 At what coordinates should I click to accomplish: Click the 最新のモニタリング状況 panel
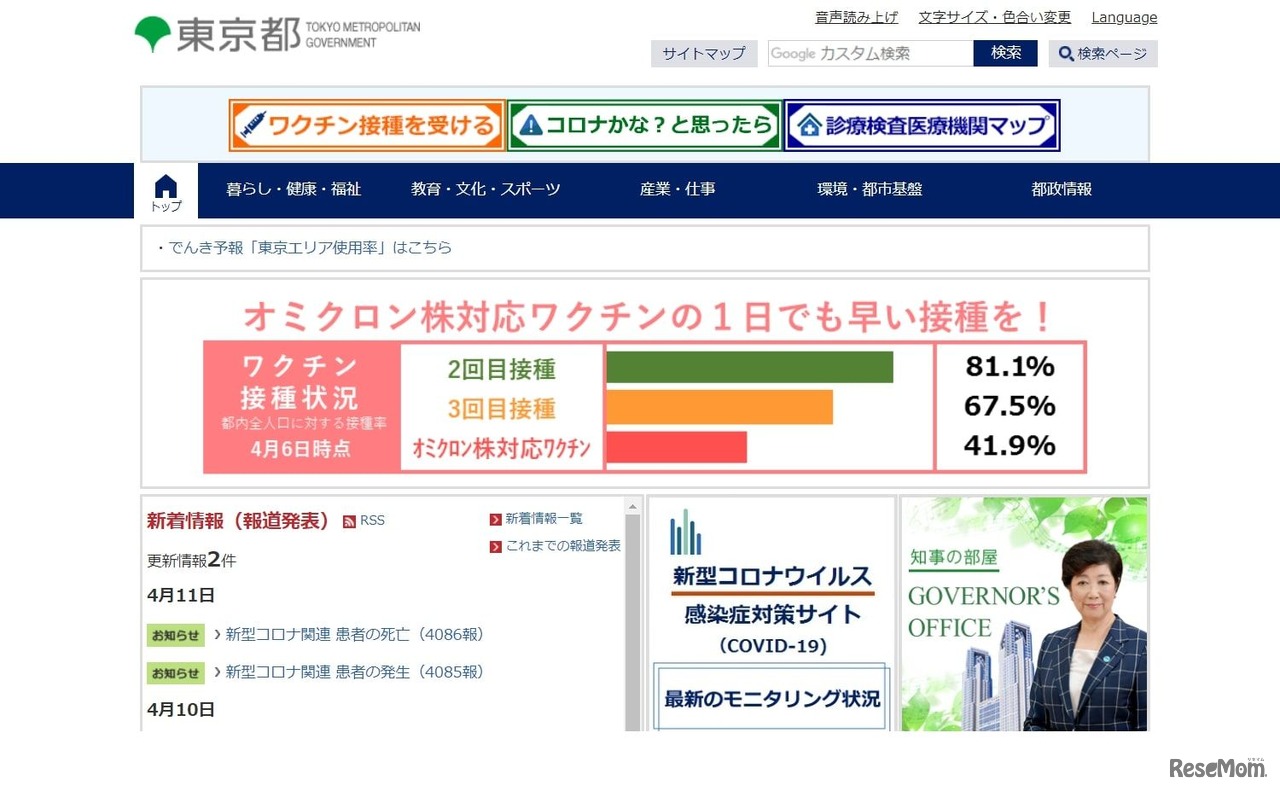click(x=770, y=698)
